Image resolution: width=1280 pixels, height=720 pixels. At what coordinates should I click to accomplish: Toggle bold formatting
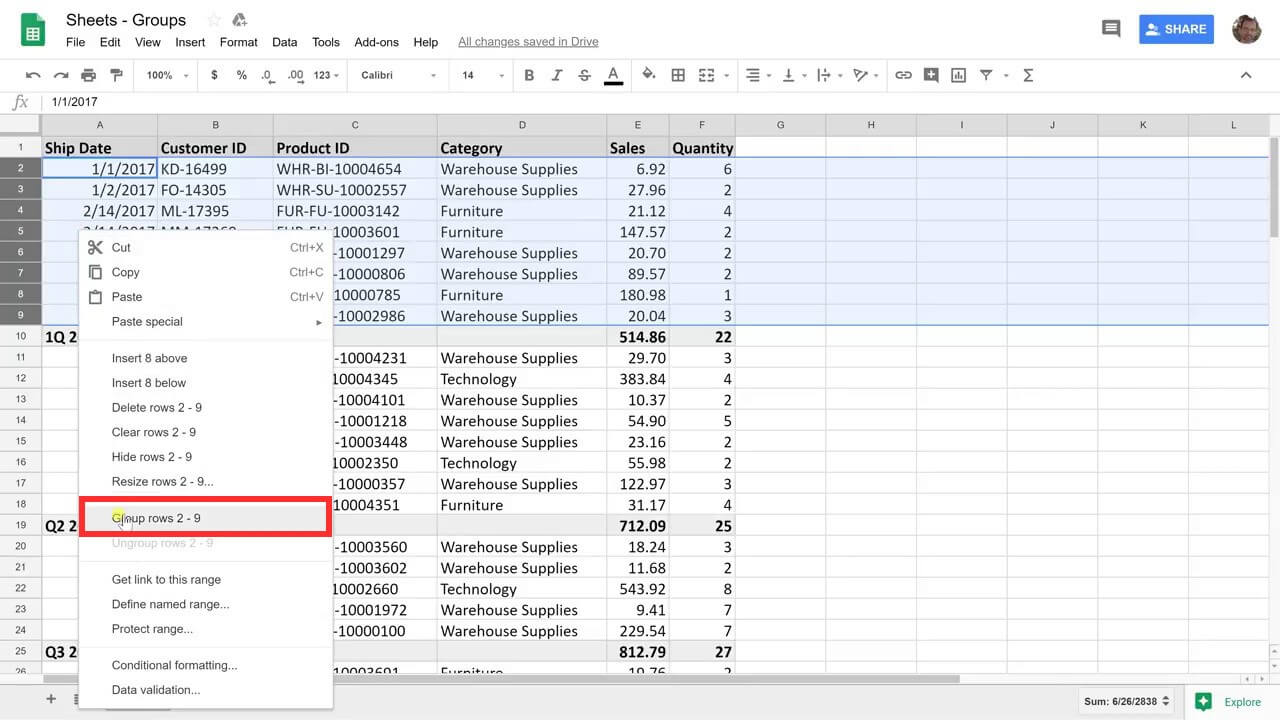coord(529,75)
